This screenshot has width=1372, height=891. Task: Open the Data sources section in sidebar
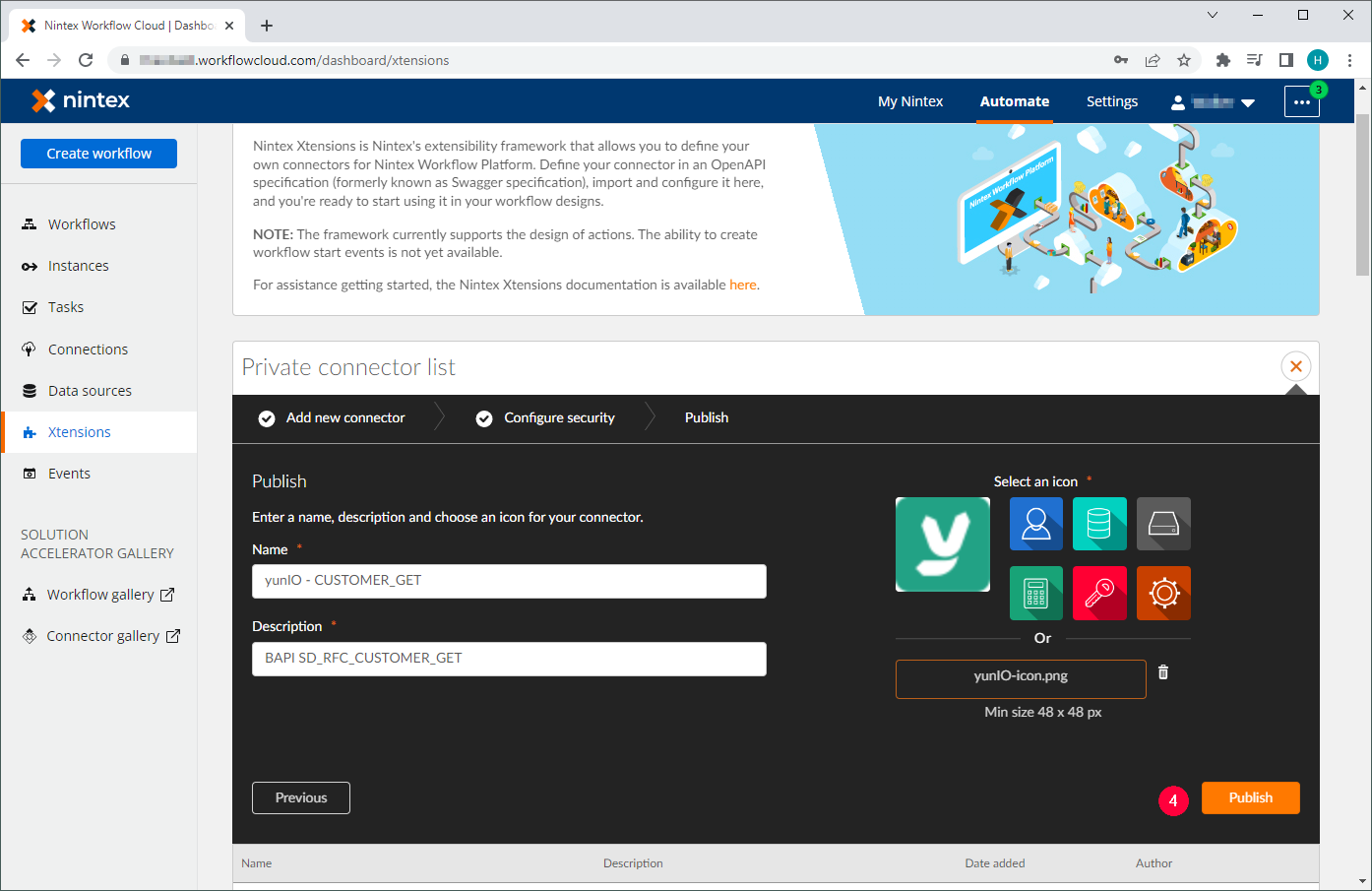point(90,390)
